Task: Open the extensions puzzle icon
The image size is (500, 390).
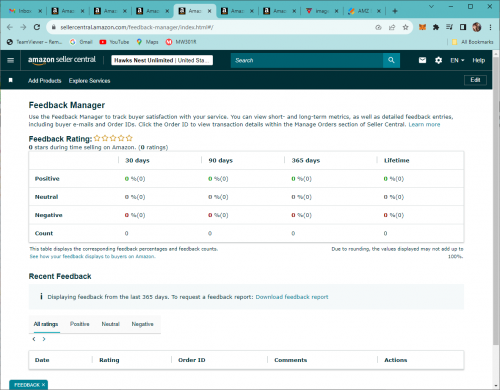Action: [x=436, y=27]
